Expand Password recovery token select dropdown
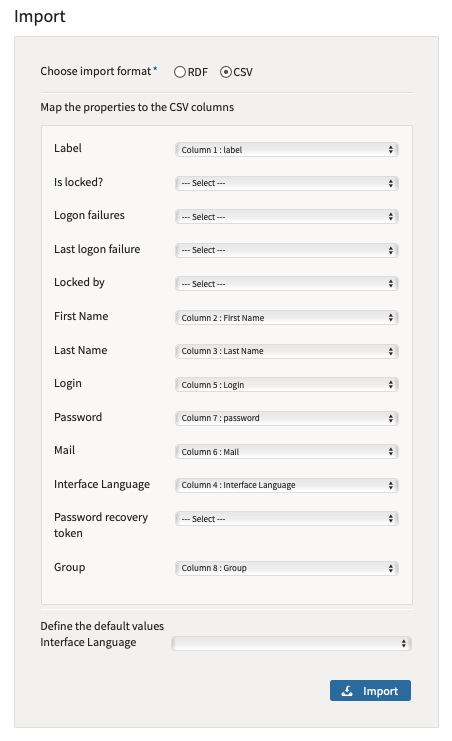The height and width of the screenshot is (741, 452). (x=287, y=519)
